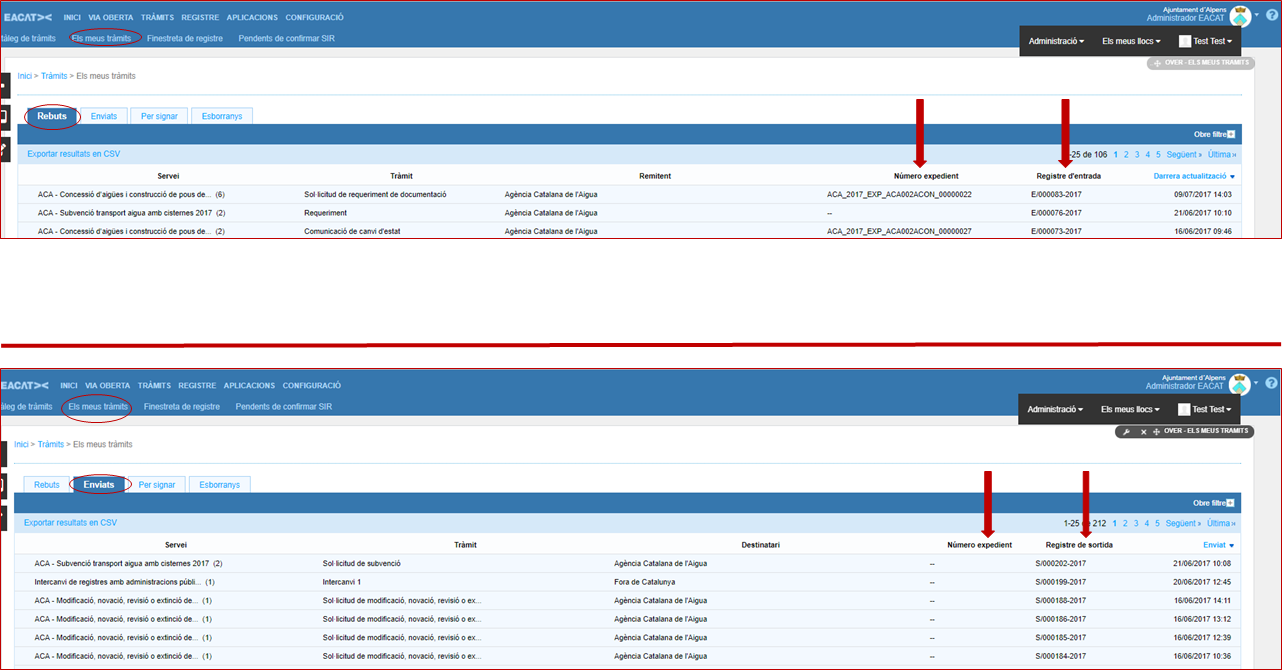The height and width of the screenshot is (670, 1283).
Task: Click the Obre filtre plus icon above the Remitent list
Action: coord(1231,134)
